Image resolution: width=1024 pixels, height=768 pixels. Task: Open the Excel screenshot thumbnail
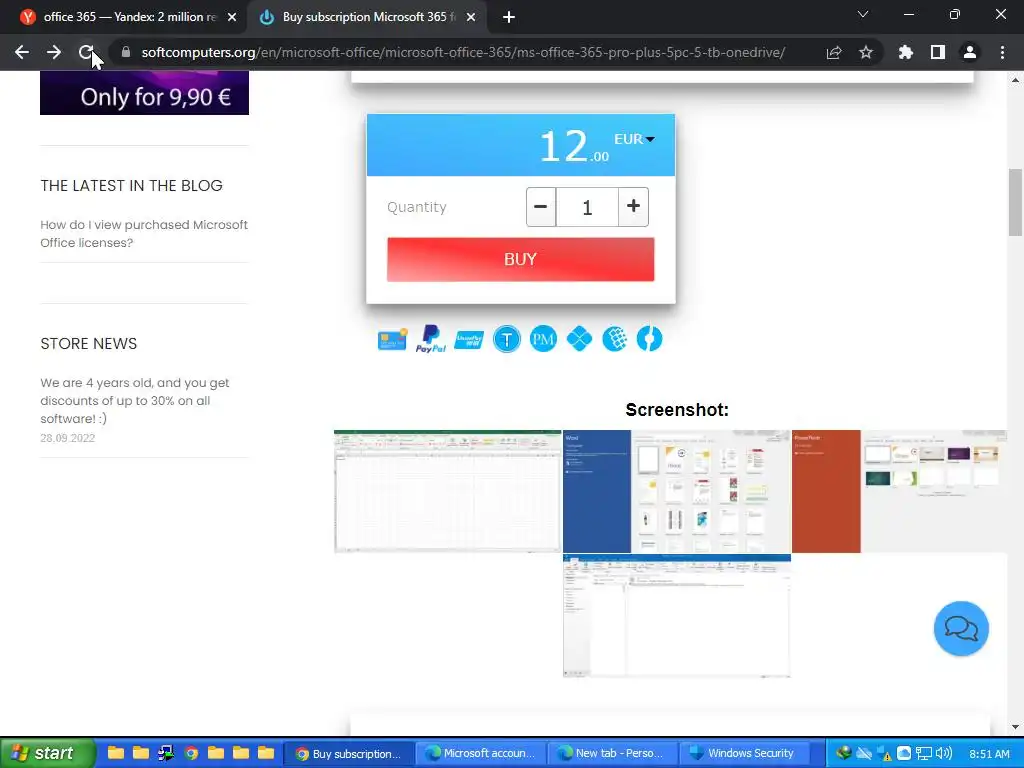(x=447, y=491)
